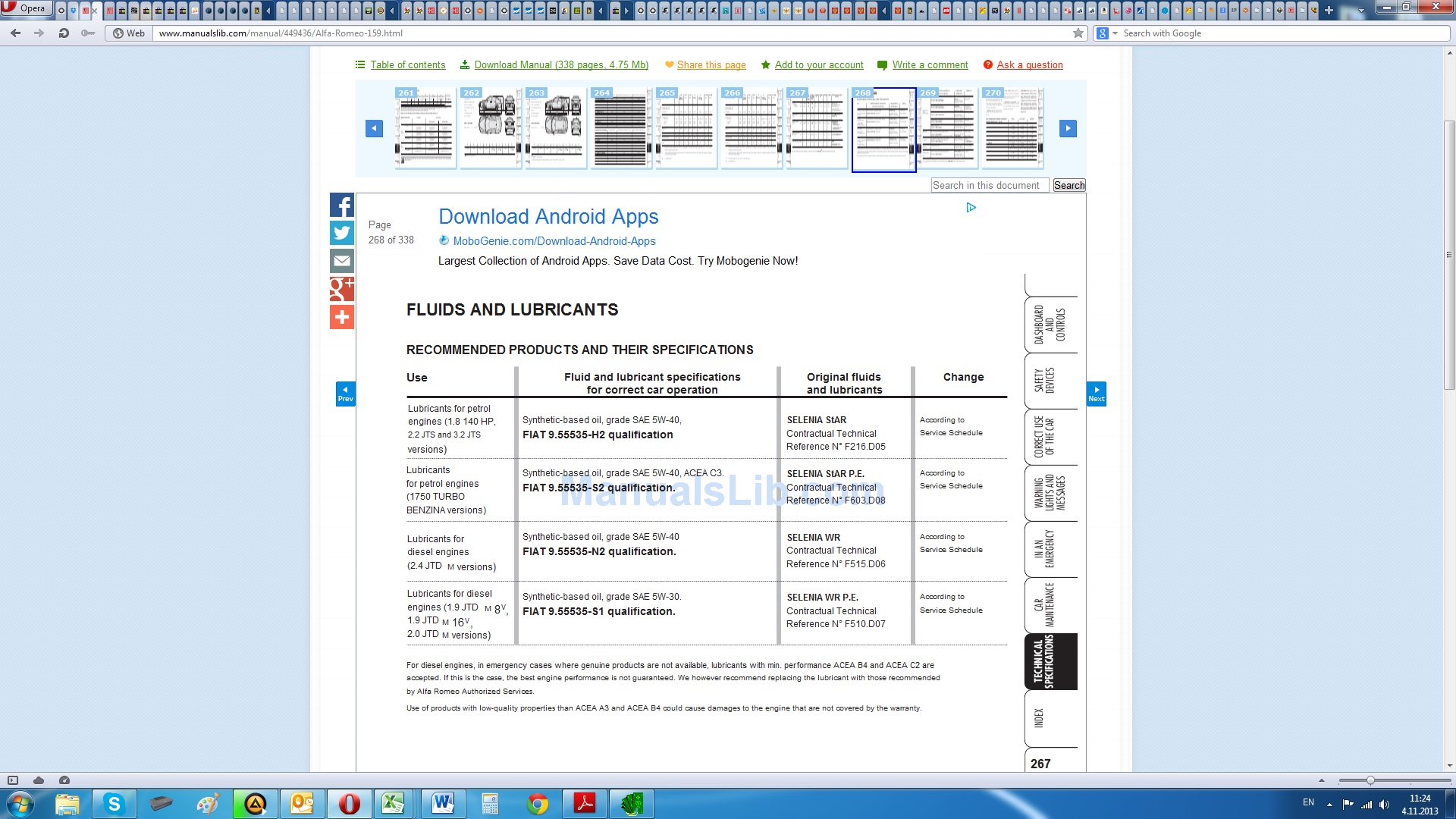This screenshot has width=1456, height=819.
Task: Switch to Opera in the taskbar
Action: [349, 804]
